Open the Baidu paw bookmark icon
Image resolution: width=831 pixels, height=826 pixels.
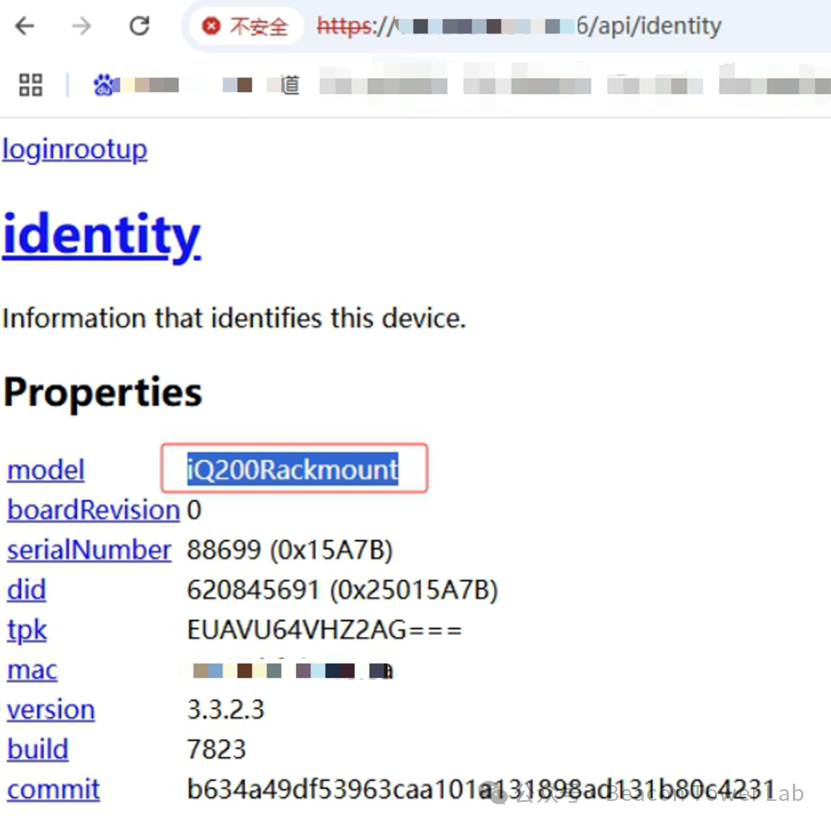(105, 85)
